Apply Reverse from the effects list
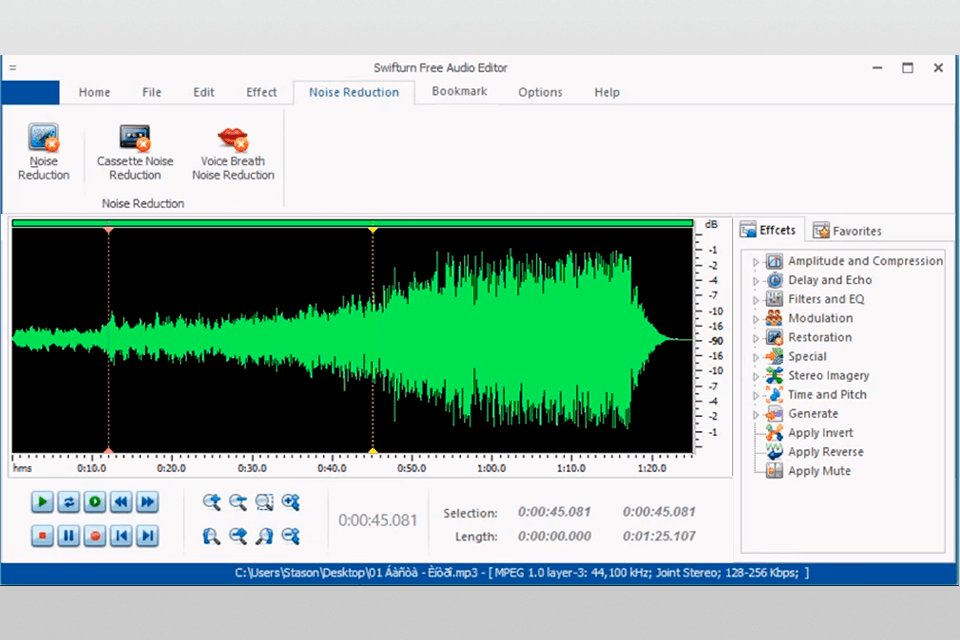 (825, 452)
